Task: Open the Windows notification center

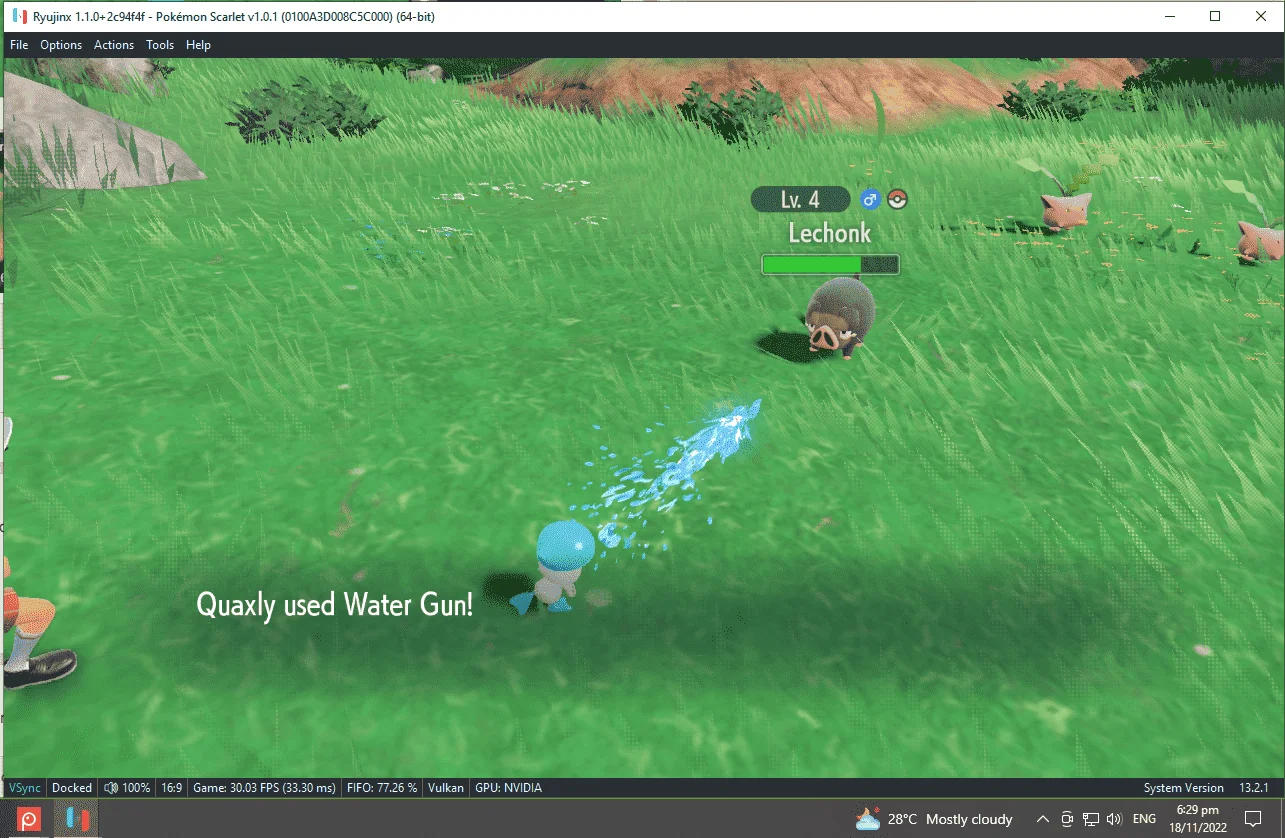Action: pyautogui.click(x=1253, y=819)
